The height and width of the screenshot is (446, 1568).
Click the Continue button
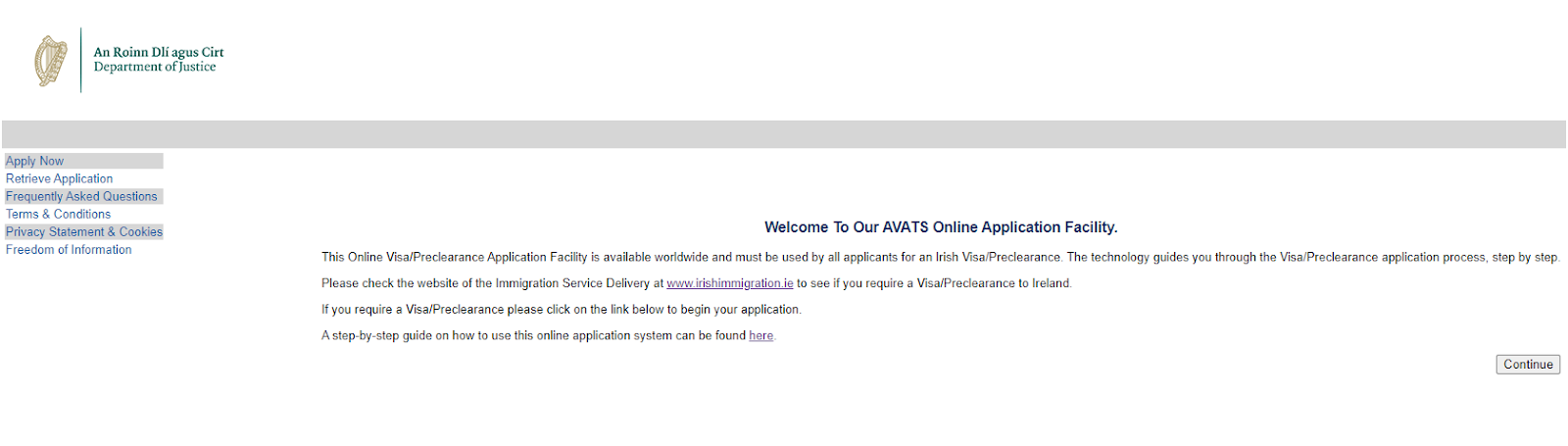1528,365
